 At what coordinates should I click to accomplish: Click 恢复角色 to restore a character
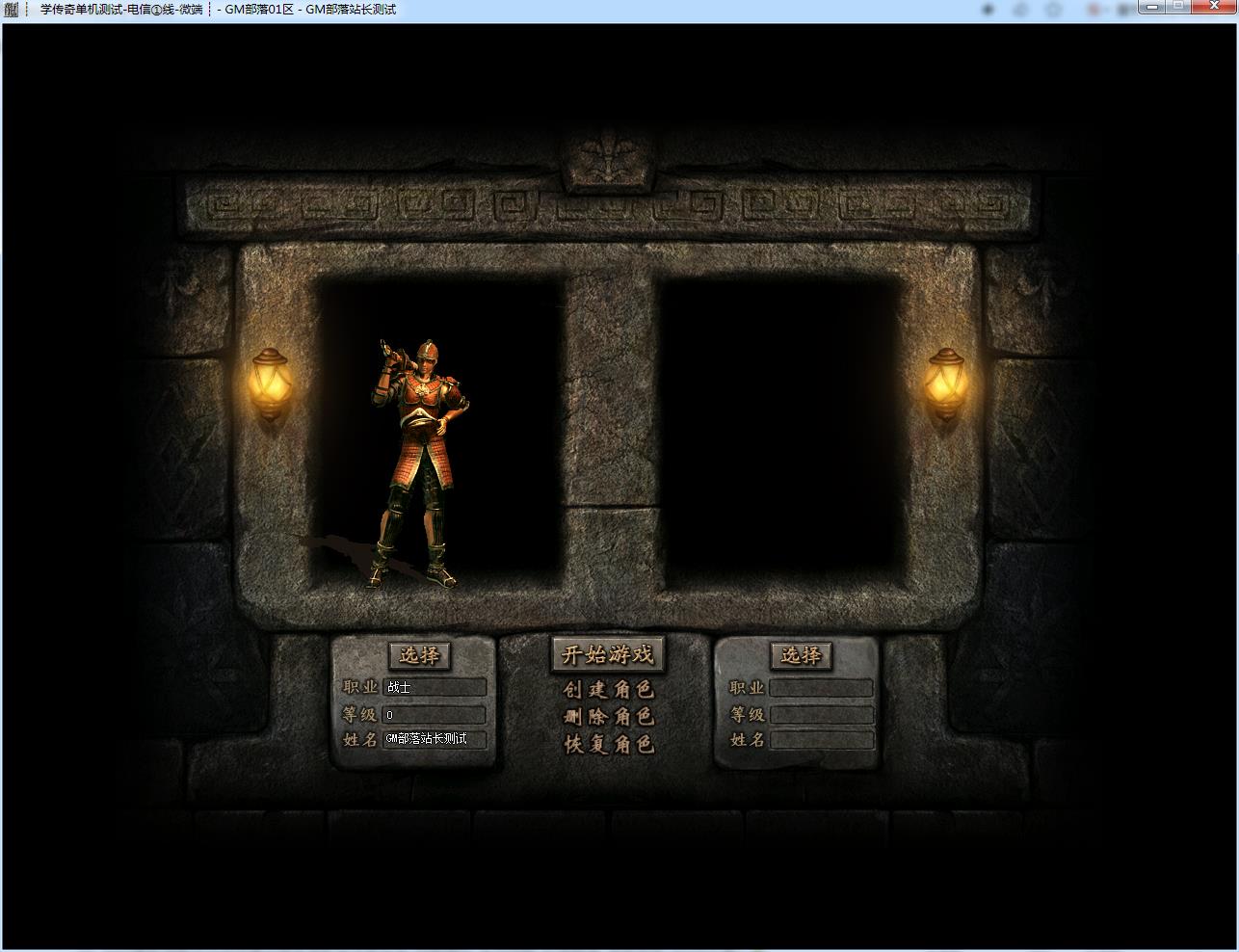click(x=609, y=744)
